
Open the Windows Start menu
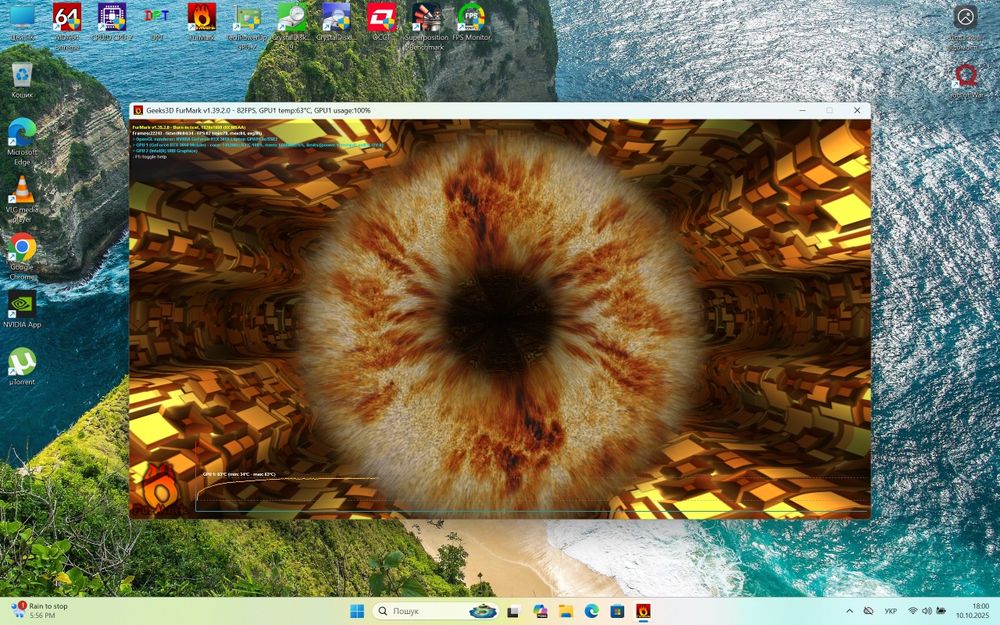click(x=357, y=611)
